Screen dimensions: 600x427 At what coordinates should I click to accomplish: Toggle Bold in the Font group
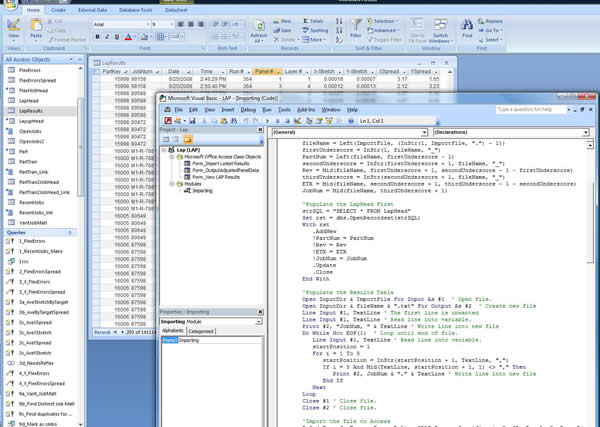click(98, 37)
